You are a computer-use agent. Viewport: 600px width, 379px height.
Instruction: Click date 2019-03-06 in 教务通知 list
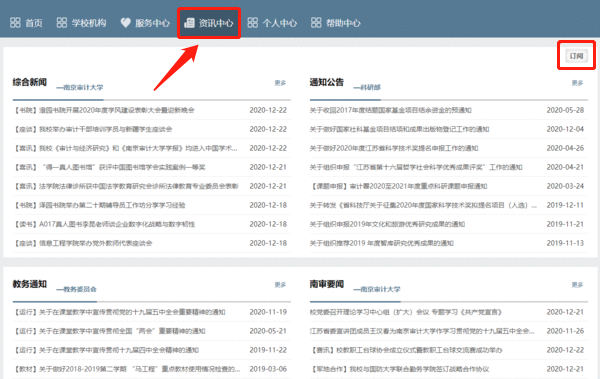(268, 369)
